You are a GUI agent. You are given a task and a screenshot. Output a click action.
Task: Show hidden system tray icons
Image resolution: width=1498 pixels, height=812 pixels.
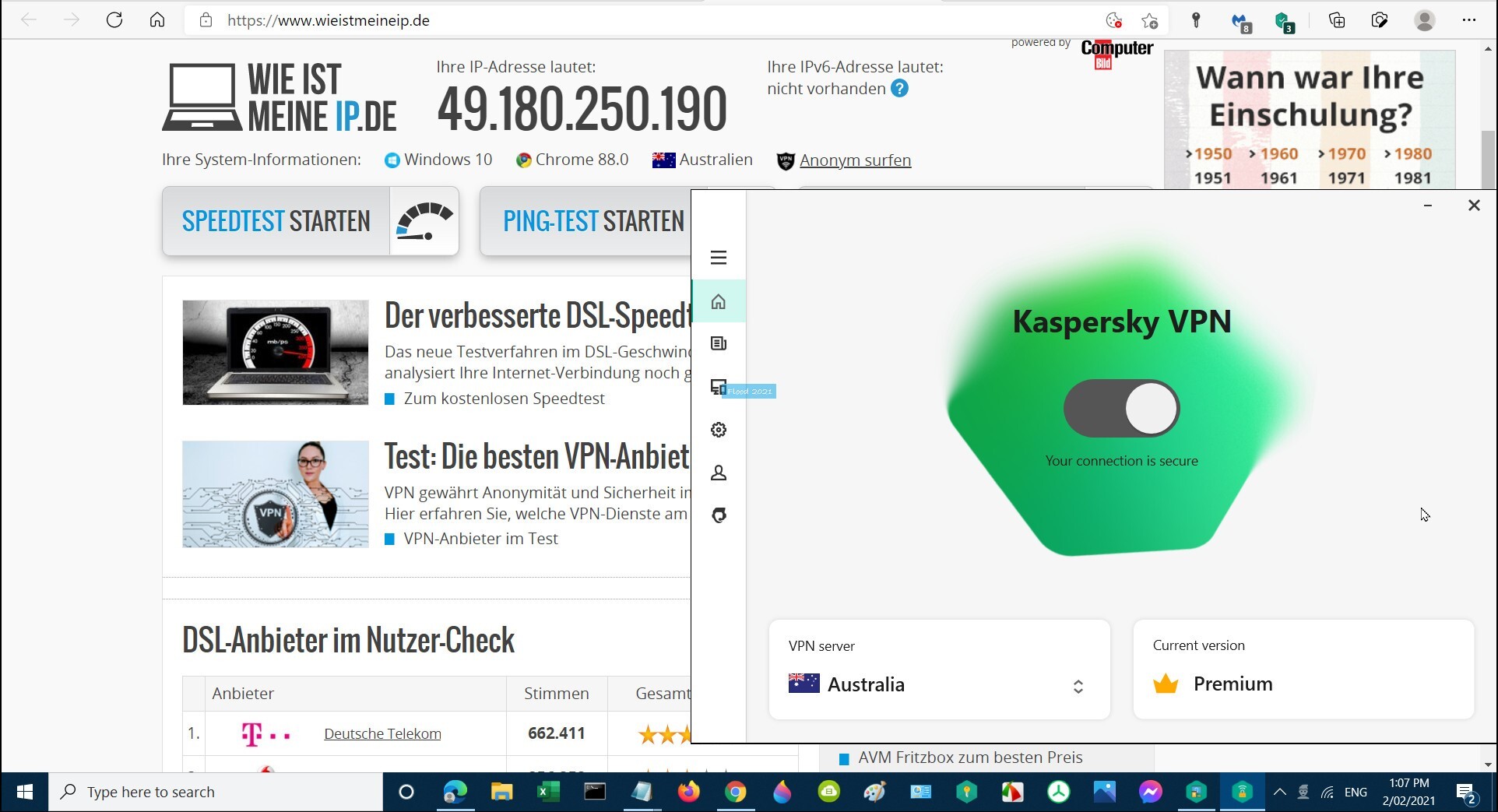coord(1279,792)
